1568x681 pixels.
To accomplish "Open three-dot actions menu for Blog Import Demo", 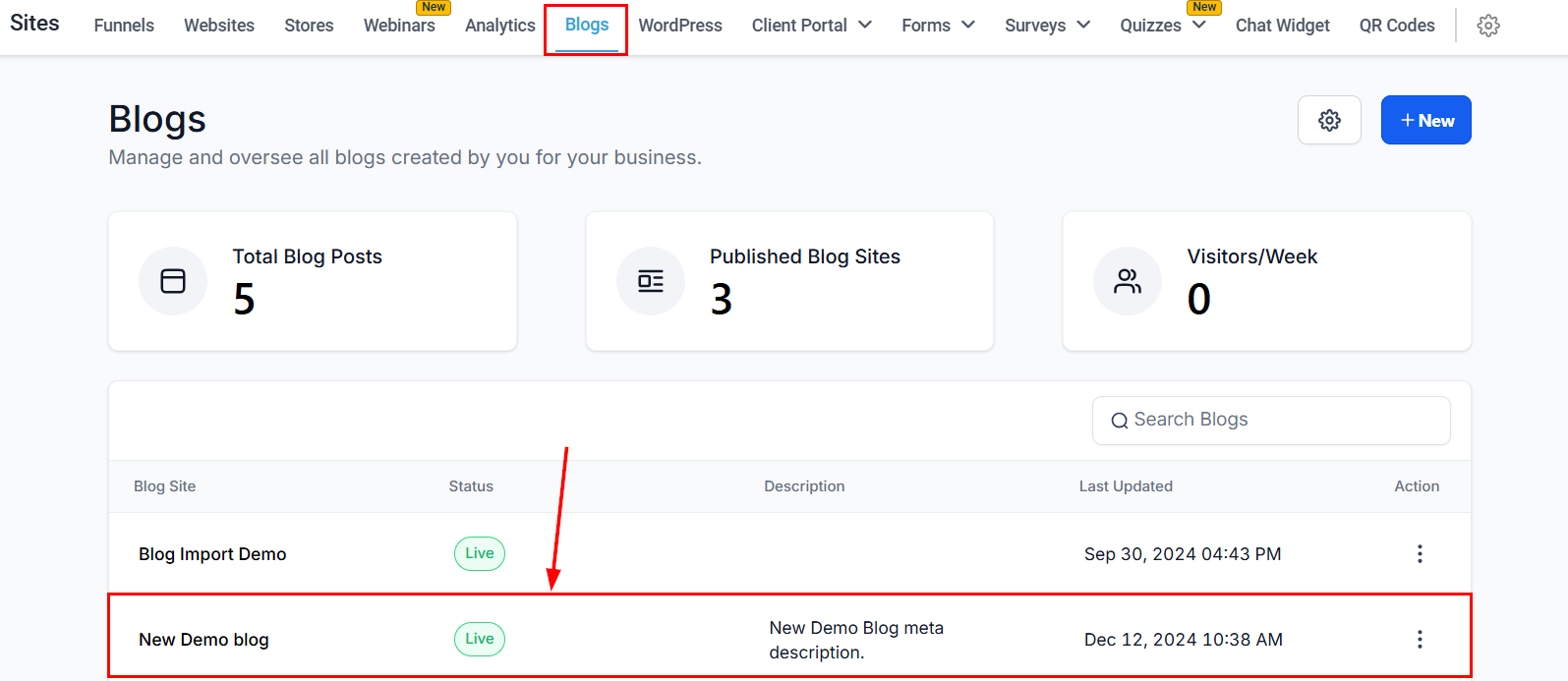I will click(1420, 554).
